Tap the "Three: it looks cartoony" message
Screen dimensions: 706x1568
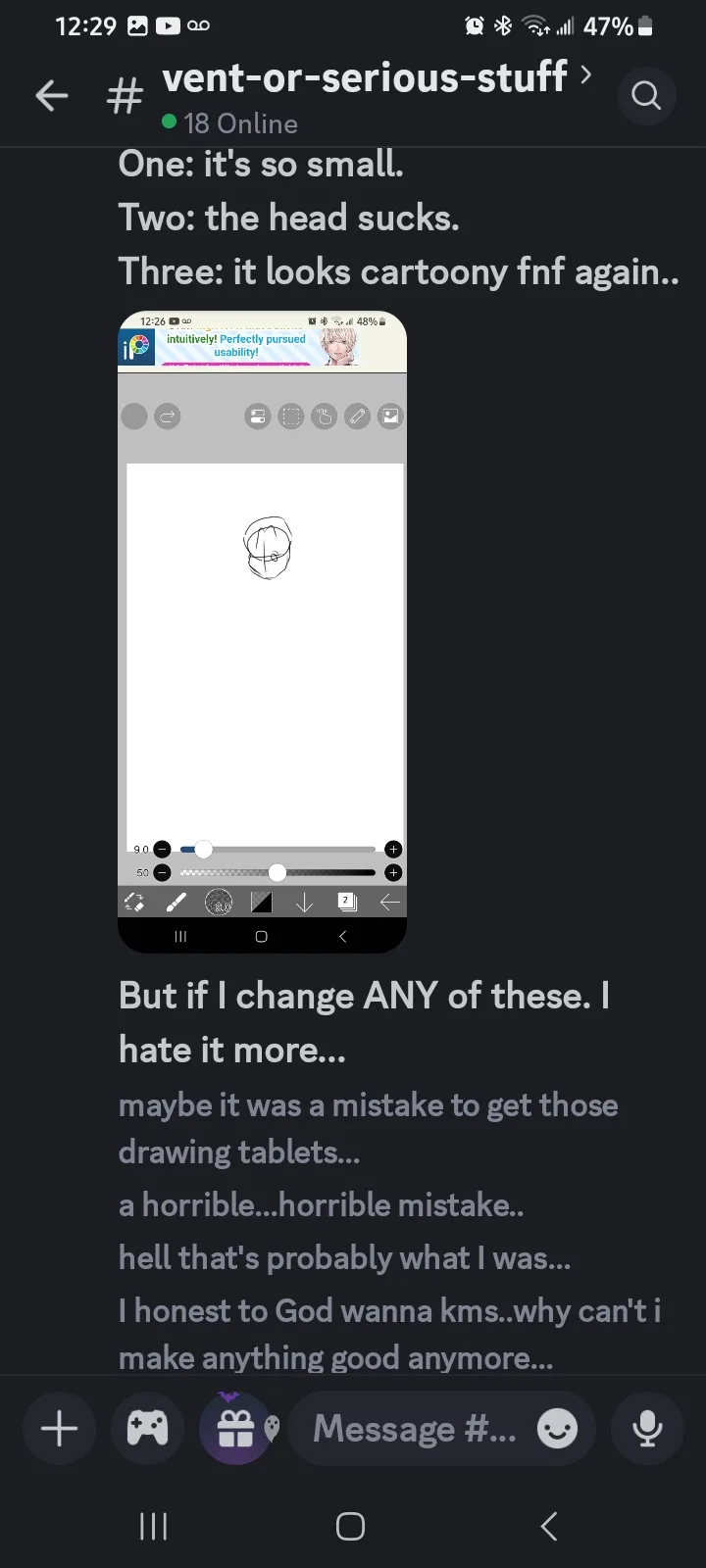(x=398, y=271)
